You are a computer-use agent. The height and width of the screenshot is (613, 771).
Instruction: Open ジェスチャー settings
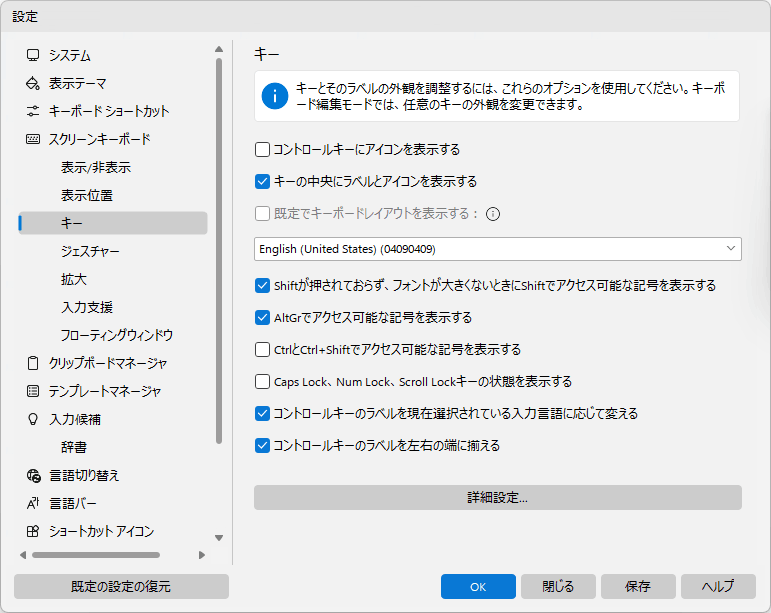(x=90, y=252)
